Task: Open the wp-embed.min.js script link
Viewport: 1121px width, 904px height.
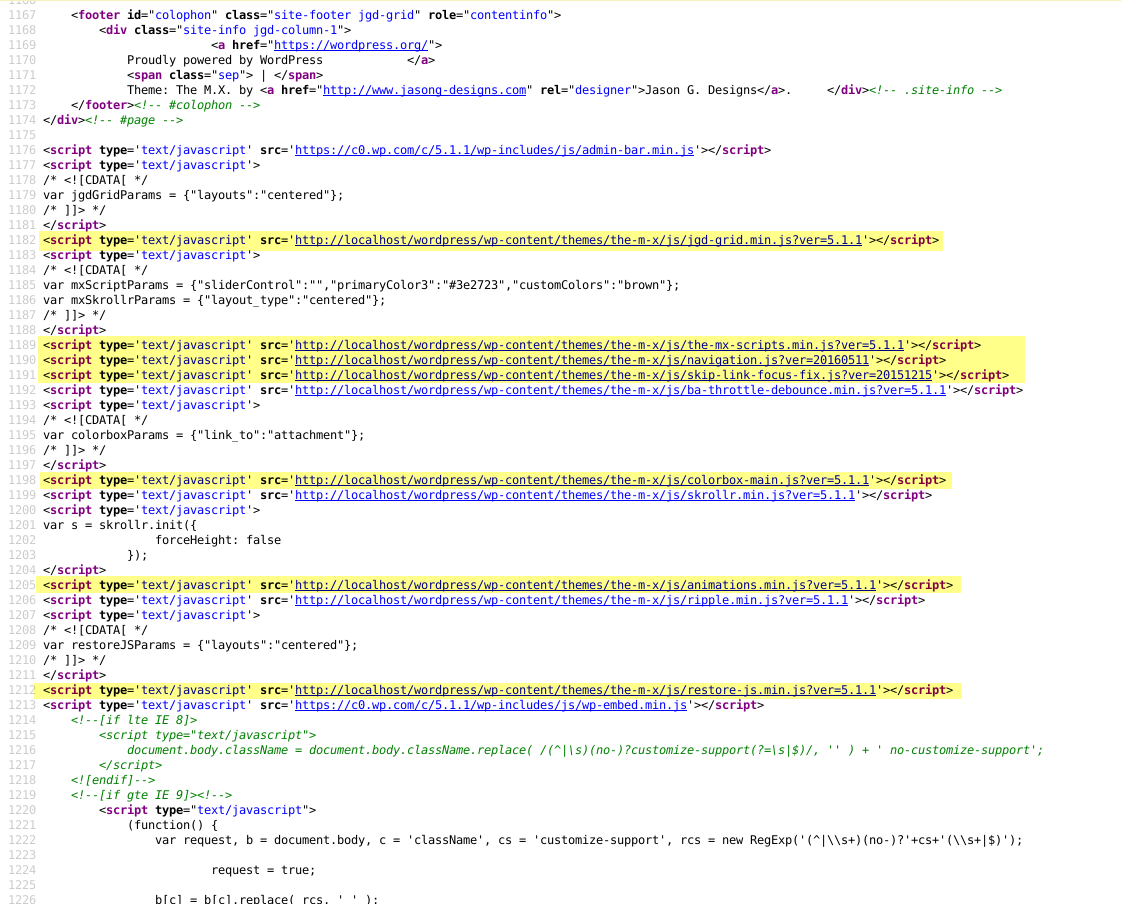Action: 491,706
